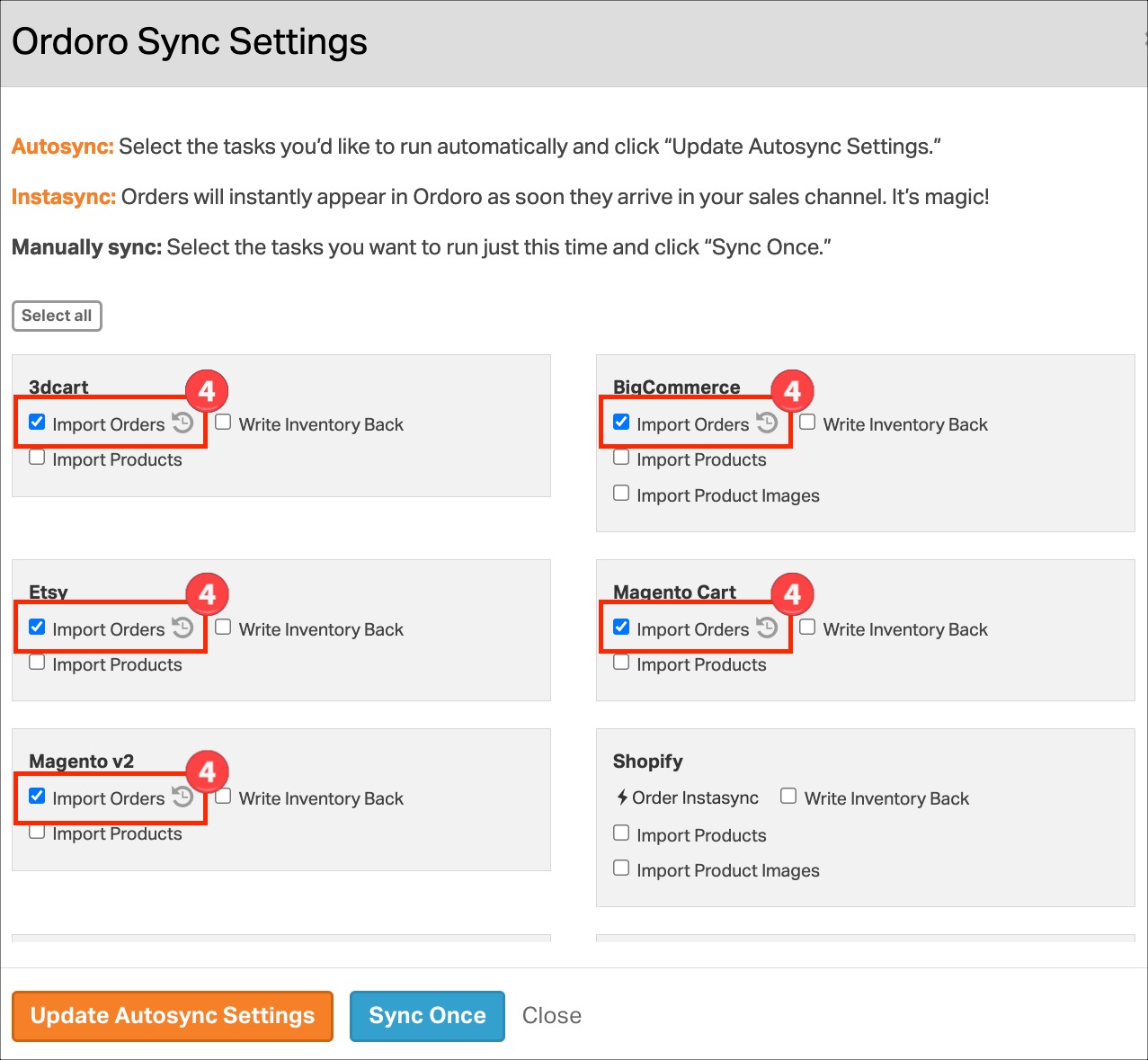The image size is (1148, 1060).
Task: Enable Write Inventory Back for Magento v2
Action: (223, 796)
